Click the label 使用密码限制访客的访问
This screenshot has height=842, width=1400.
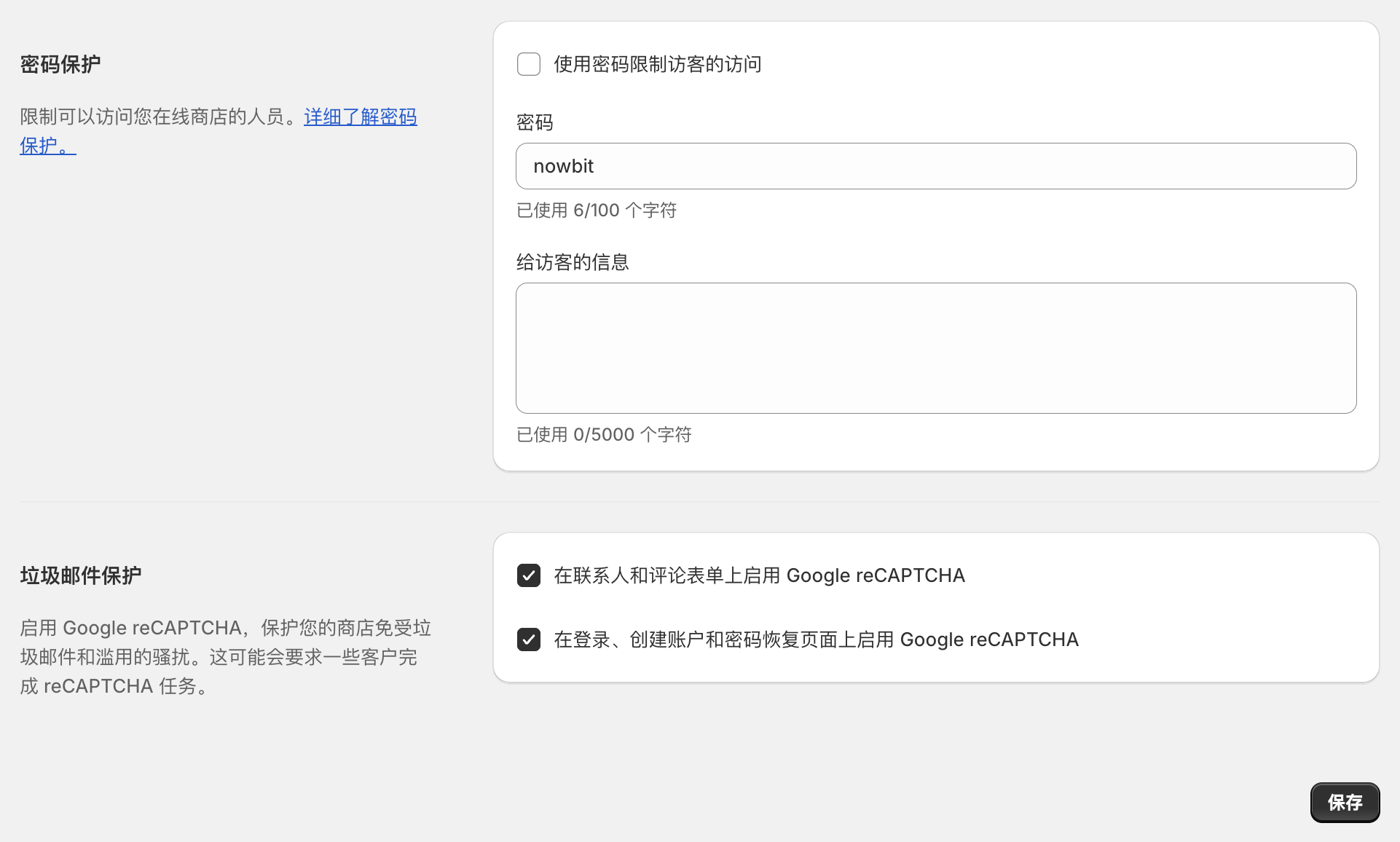point(658,64)
